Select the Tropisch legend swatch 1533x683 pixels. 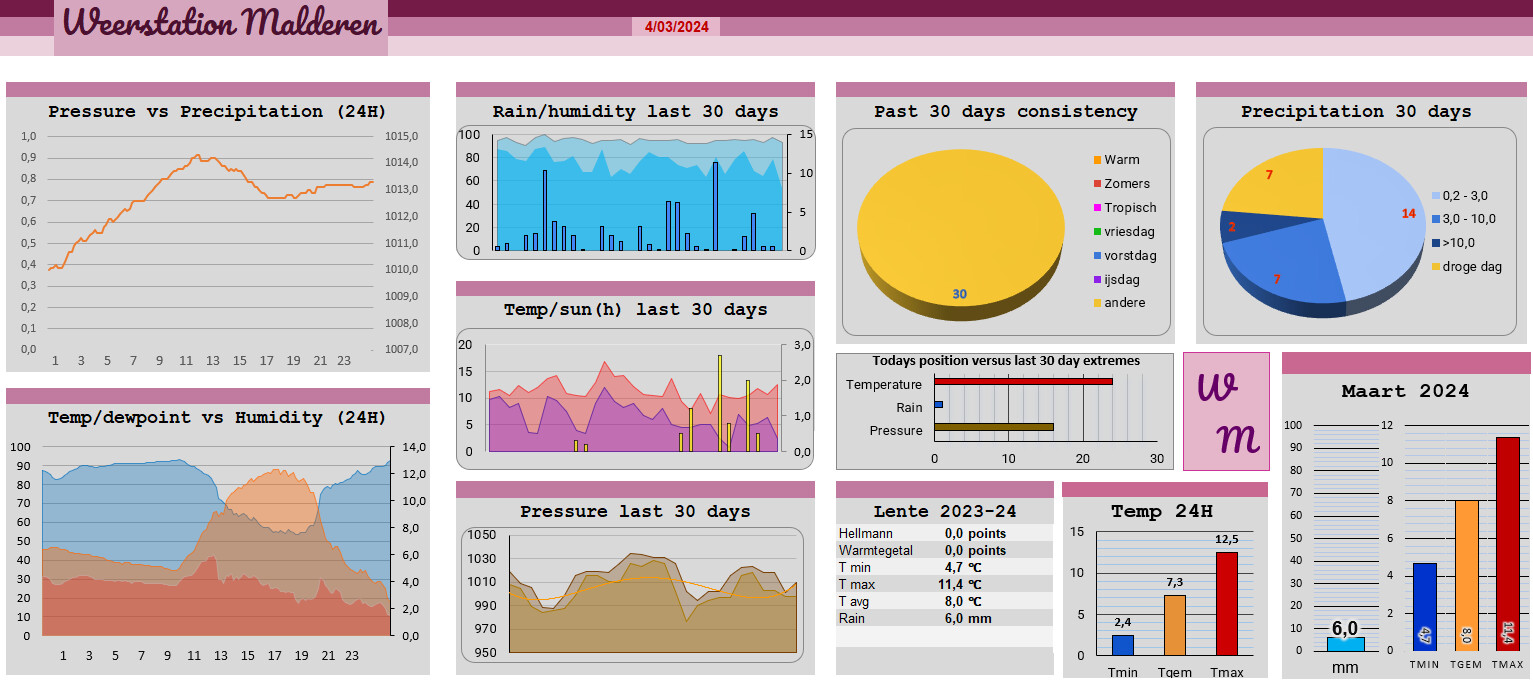pyautogui.click(x=1097, y=208)
